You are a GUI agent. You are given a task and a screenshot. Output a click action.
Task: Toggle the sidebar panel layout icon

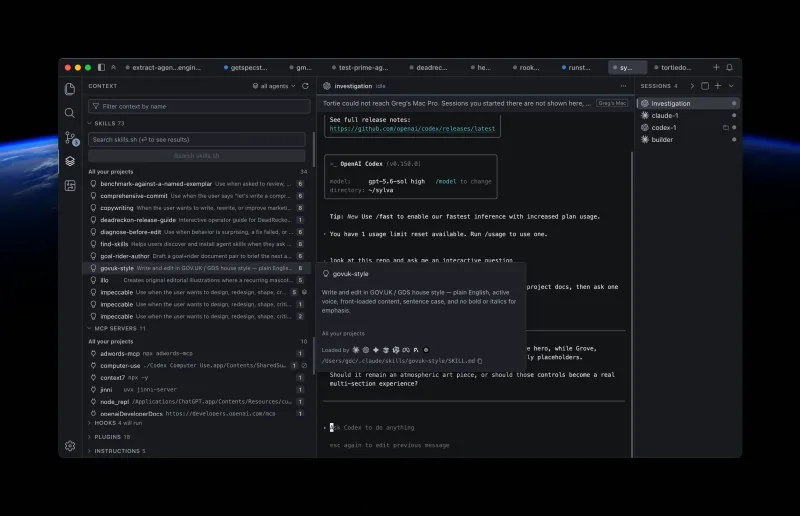(x=101, y=67)
